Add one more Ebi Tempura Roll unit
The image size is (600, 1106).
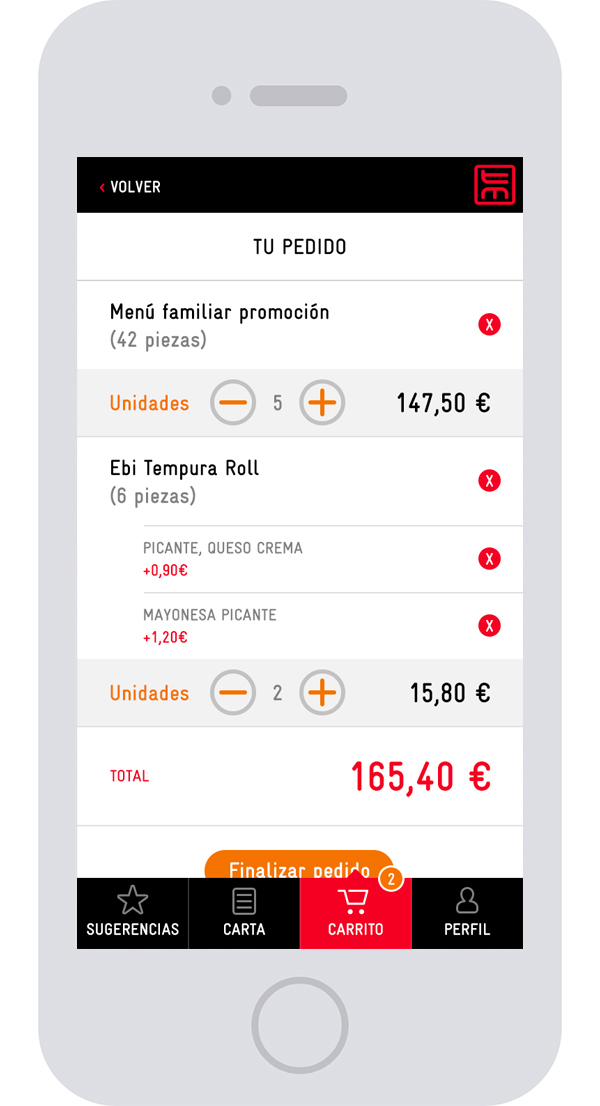pyautogui.click(x=322, y=692)
